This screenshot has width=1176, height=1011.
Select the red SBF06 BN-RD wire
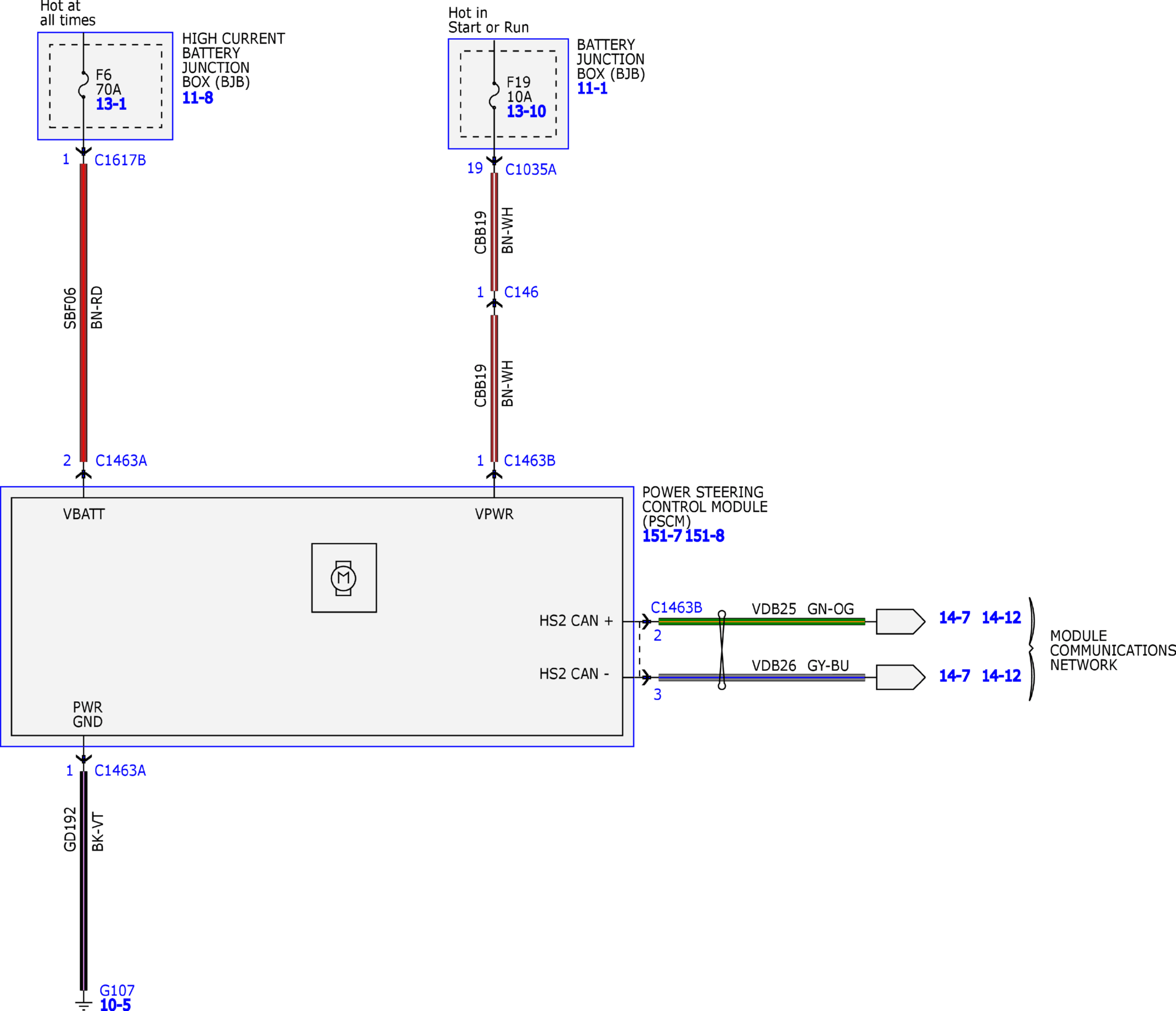point(83,313)
